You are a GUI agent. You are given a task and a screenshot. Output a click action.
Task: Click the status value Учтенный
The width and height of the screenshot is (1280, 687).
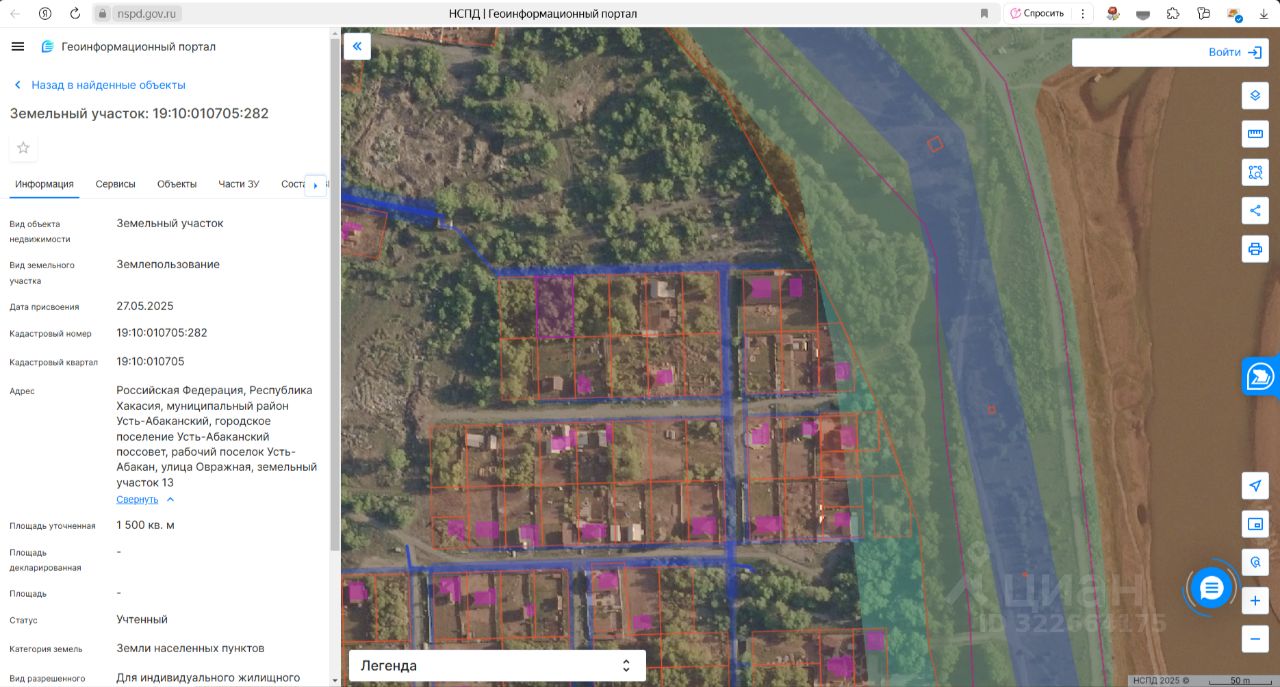click(x=142, y=619)
